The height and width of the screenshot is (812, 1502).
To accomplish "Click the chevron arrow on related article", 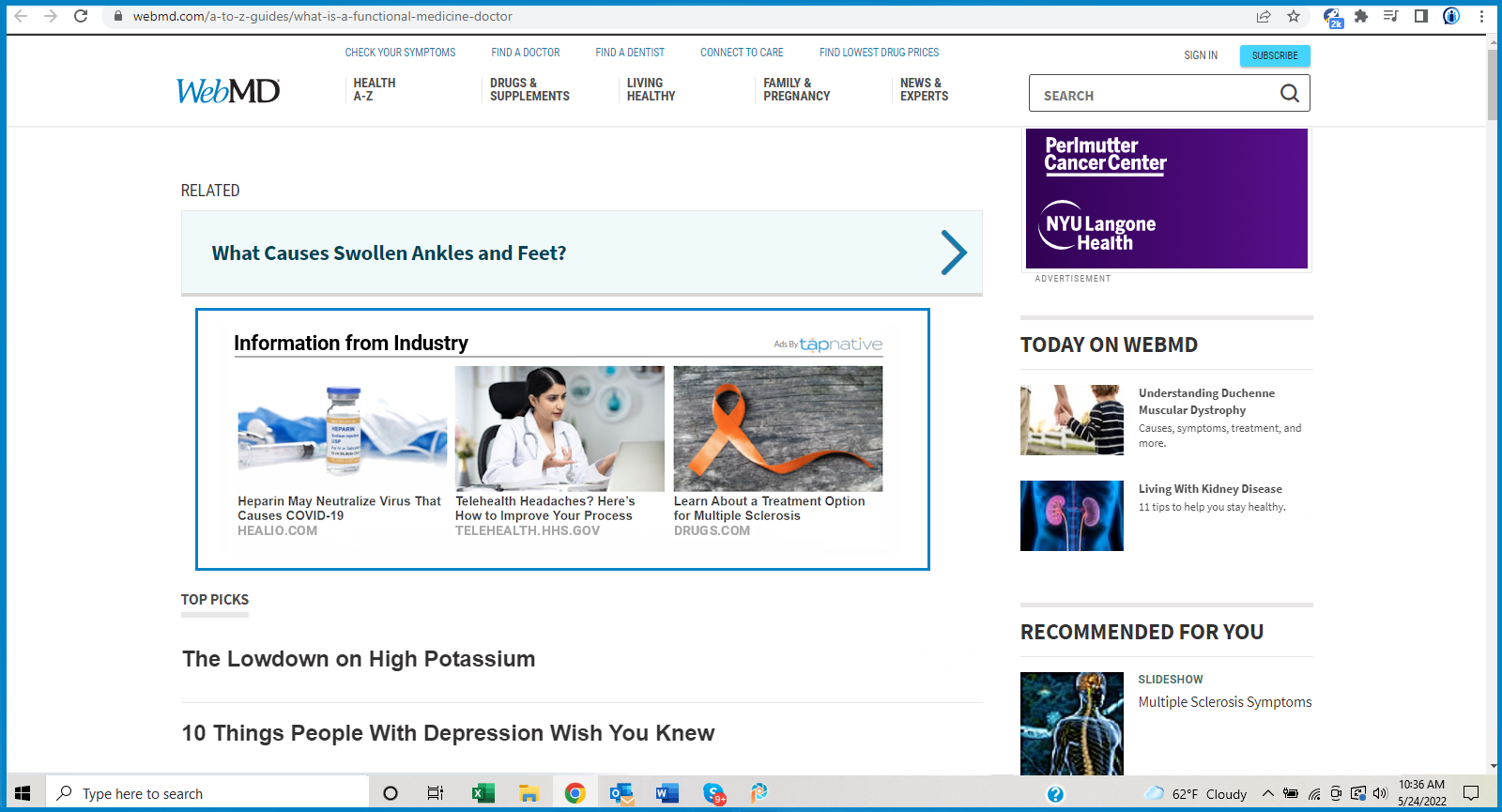I will click(x=954, y=253).
